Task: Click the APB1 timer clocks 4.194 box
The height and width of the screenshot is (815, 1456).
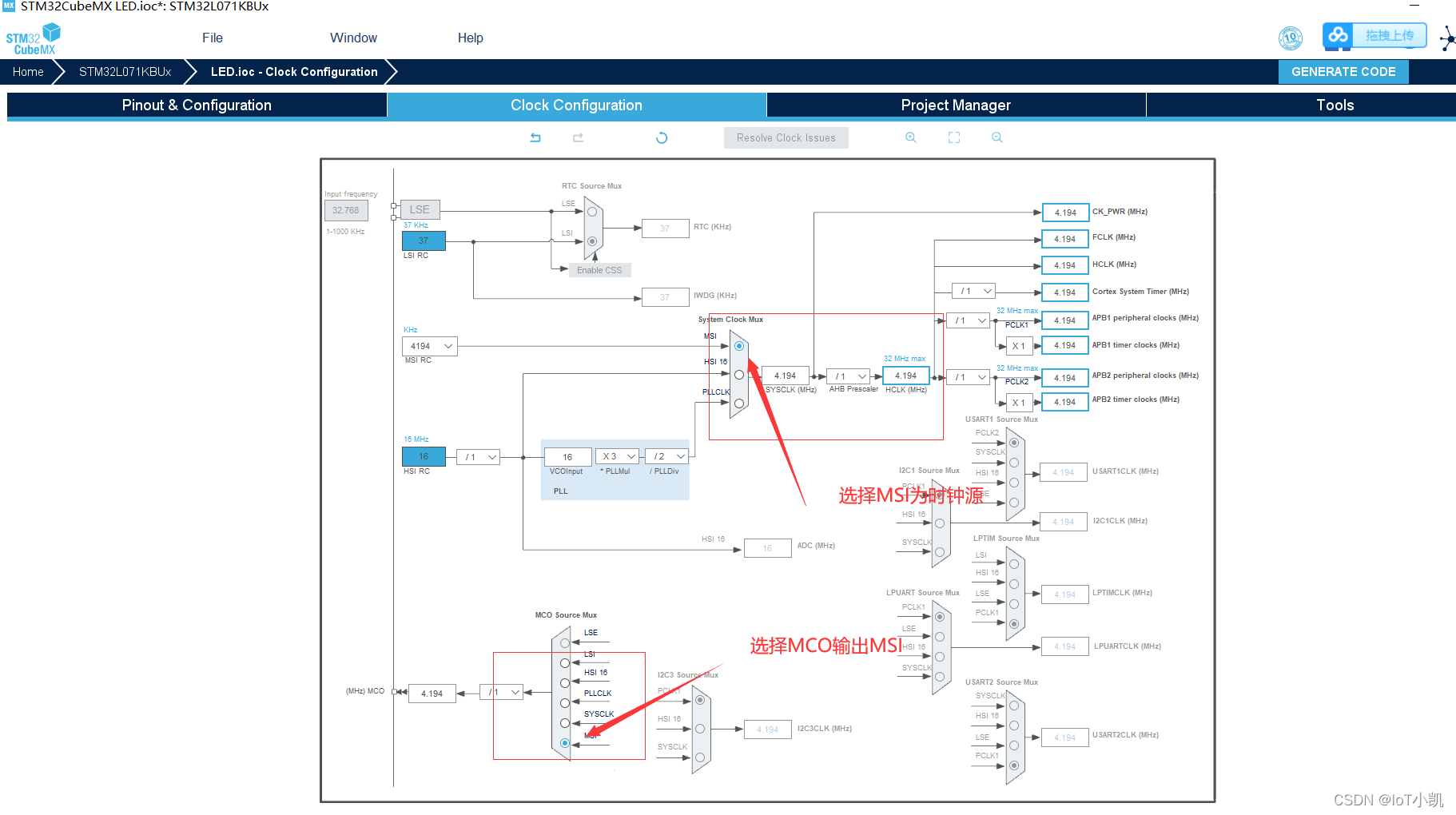Action: (1065, 345)
